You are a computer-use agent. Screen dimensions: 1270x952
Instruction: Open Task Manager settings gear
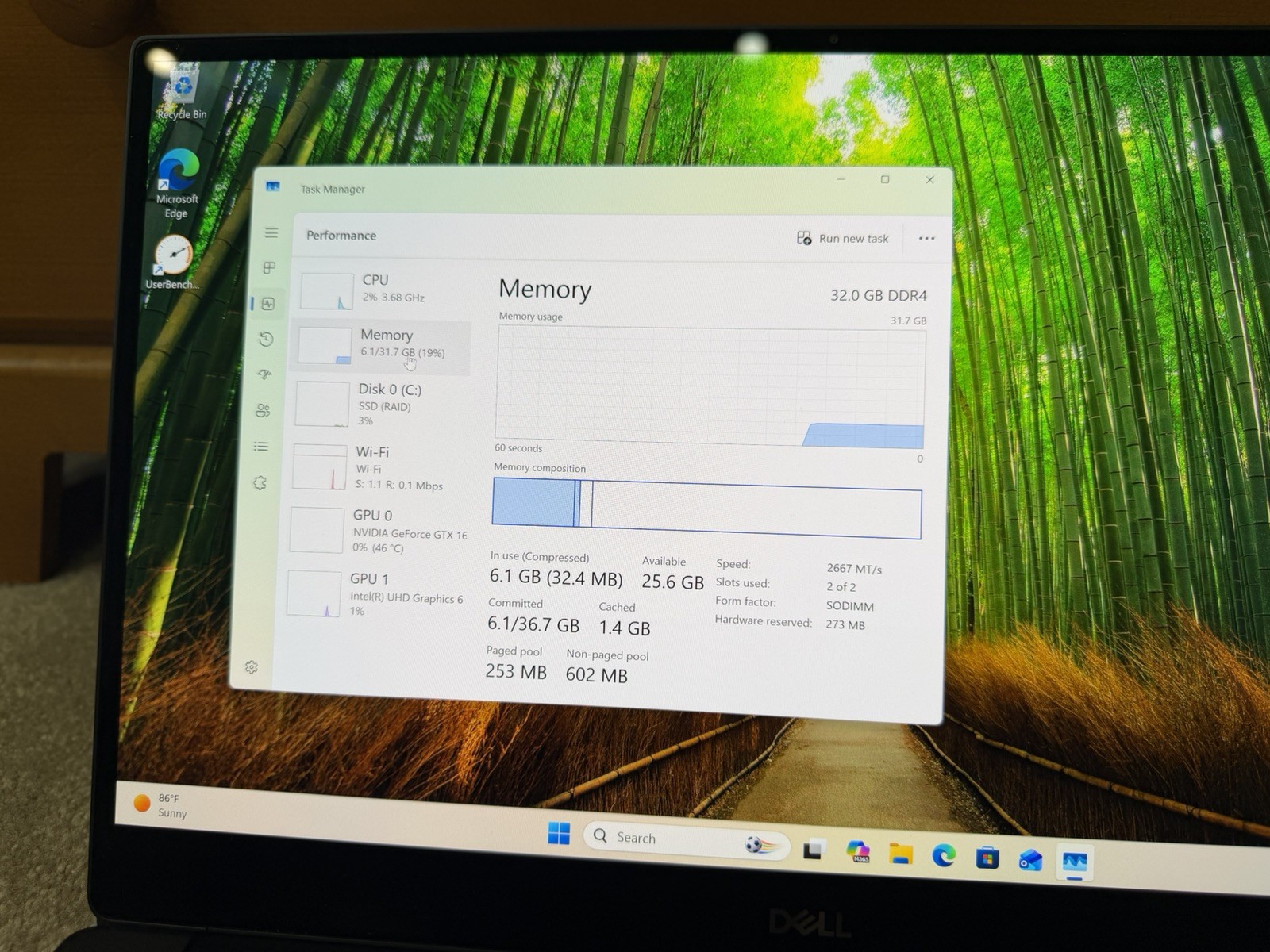click(252, 667)
